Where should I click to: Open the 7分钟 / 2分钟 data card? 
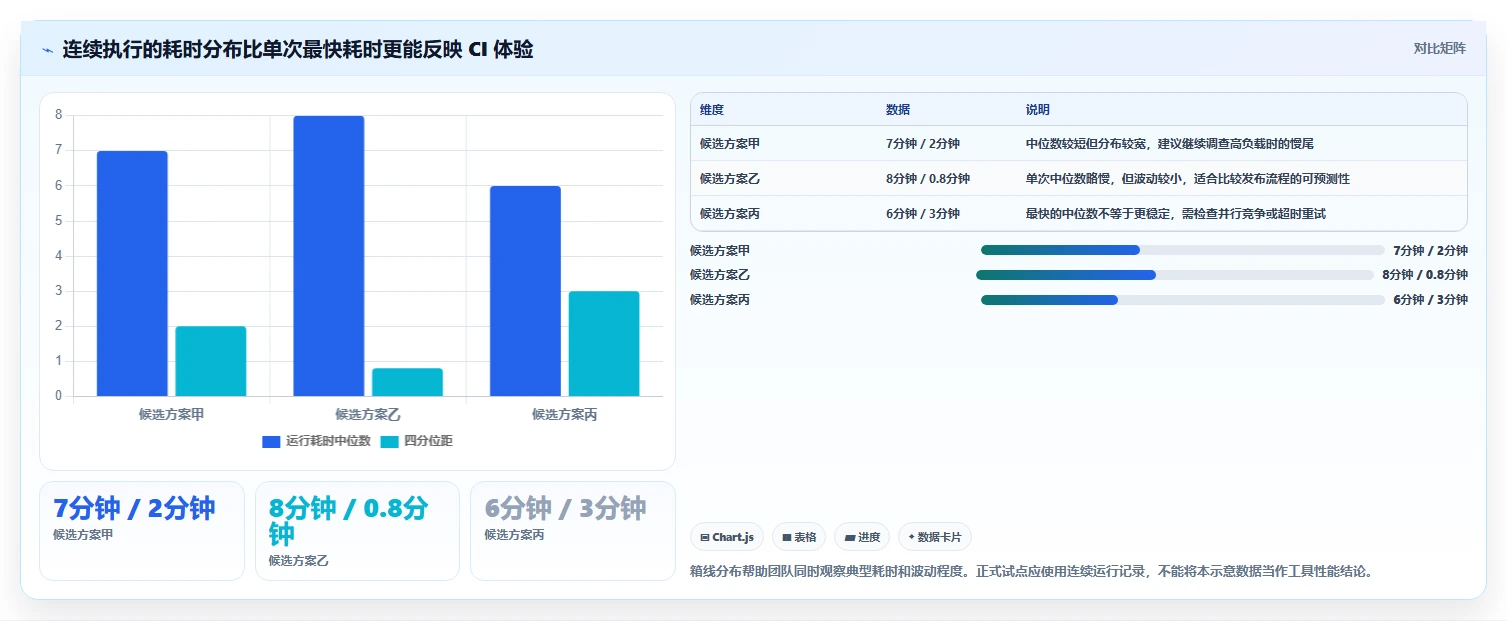pos(142,531)
